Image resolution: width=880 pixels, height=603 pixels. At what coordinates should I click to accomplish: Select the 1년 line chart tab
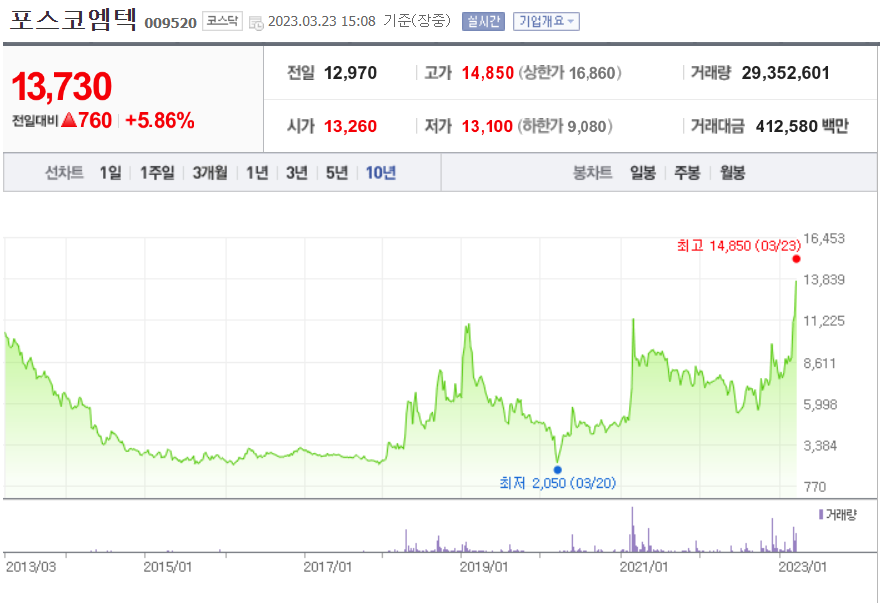[x=257, y=173]
